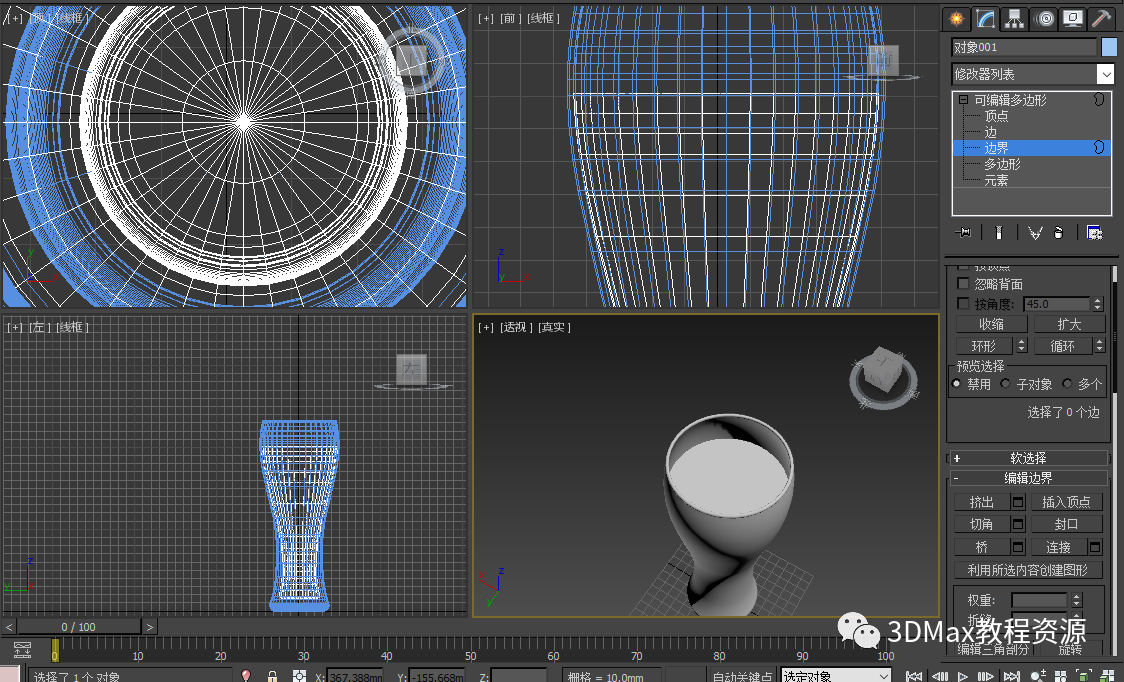The height and width of the screenshot is (682, 1124).
Task: Expand the 软选择 rollout
Action: pyautogui.click(x=1028, y=458)
